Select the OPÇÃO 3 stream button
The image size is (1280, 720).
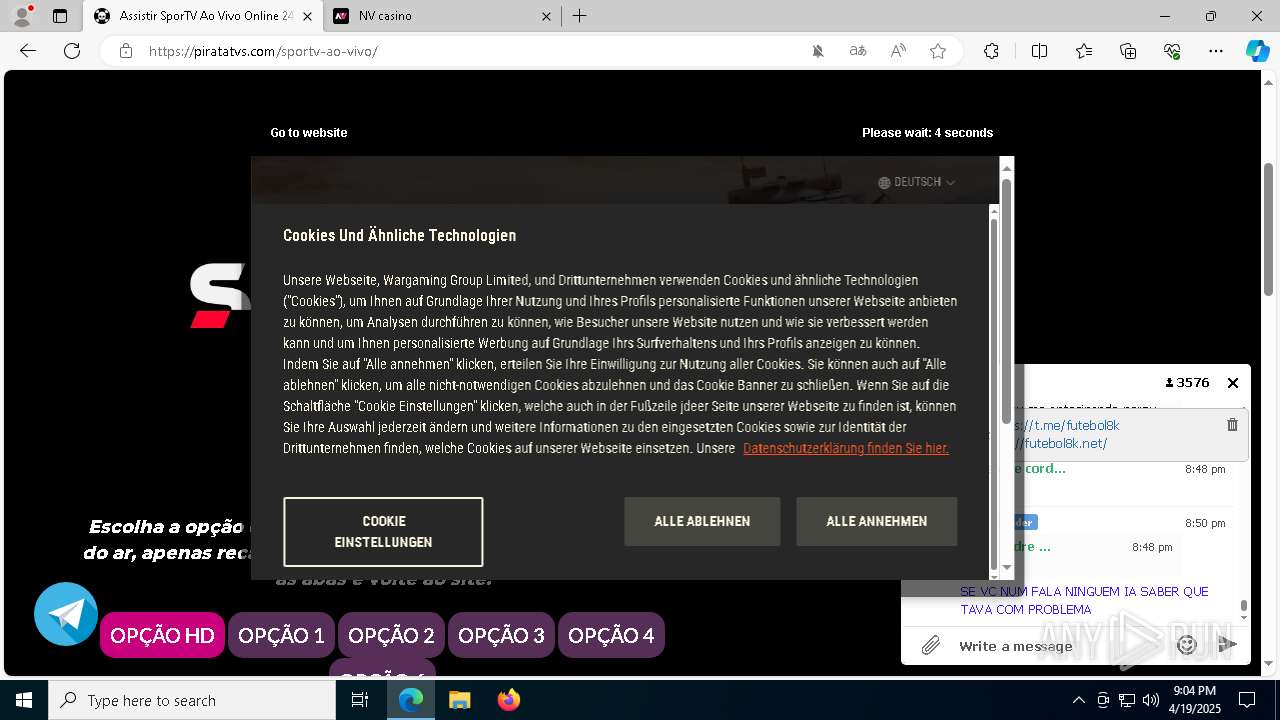[x=501, y=635]
